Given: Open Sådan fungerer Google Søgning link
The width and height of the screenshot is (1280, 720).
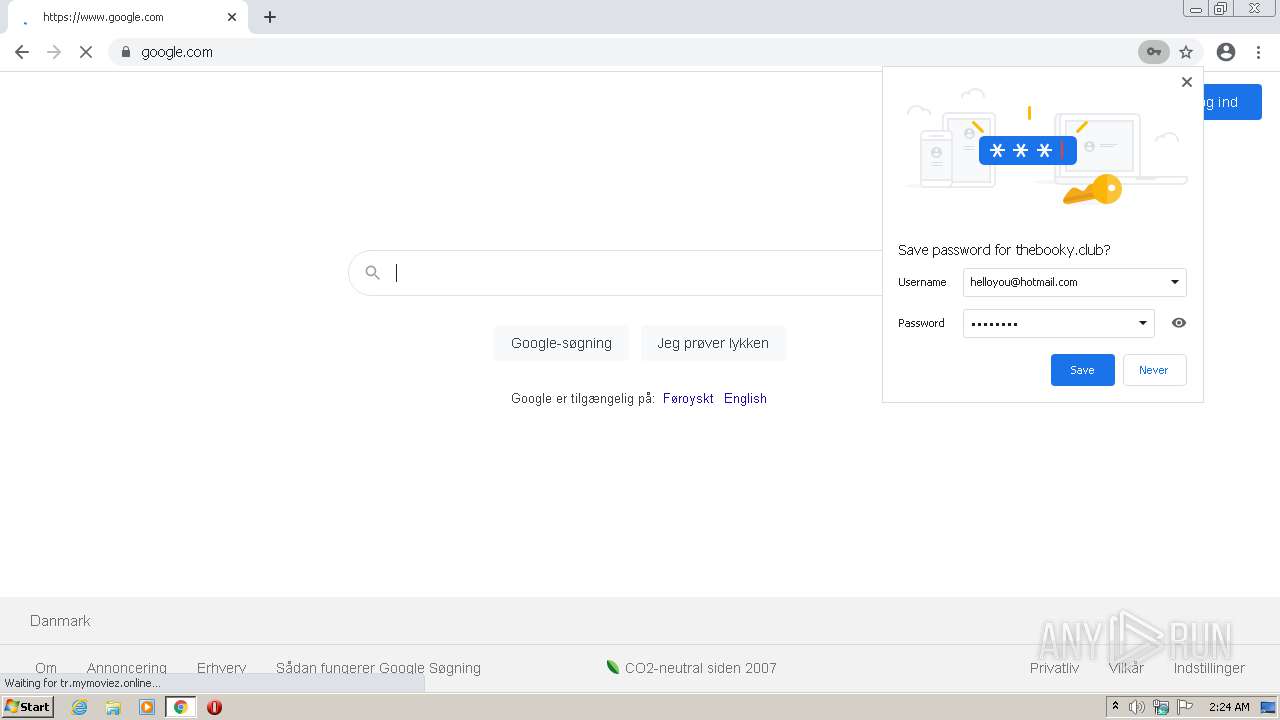Looking at the screenshot, I should click(378, 668).
